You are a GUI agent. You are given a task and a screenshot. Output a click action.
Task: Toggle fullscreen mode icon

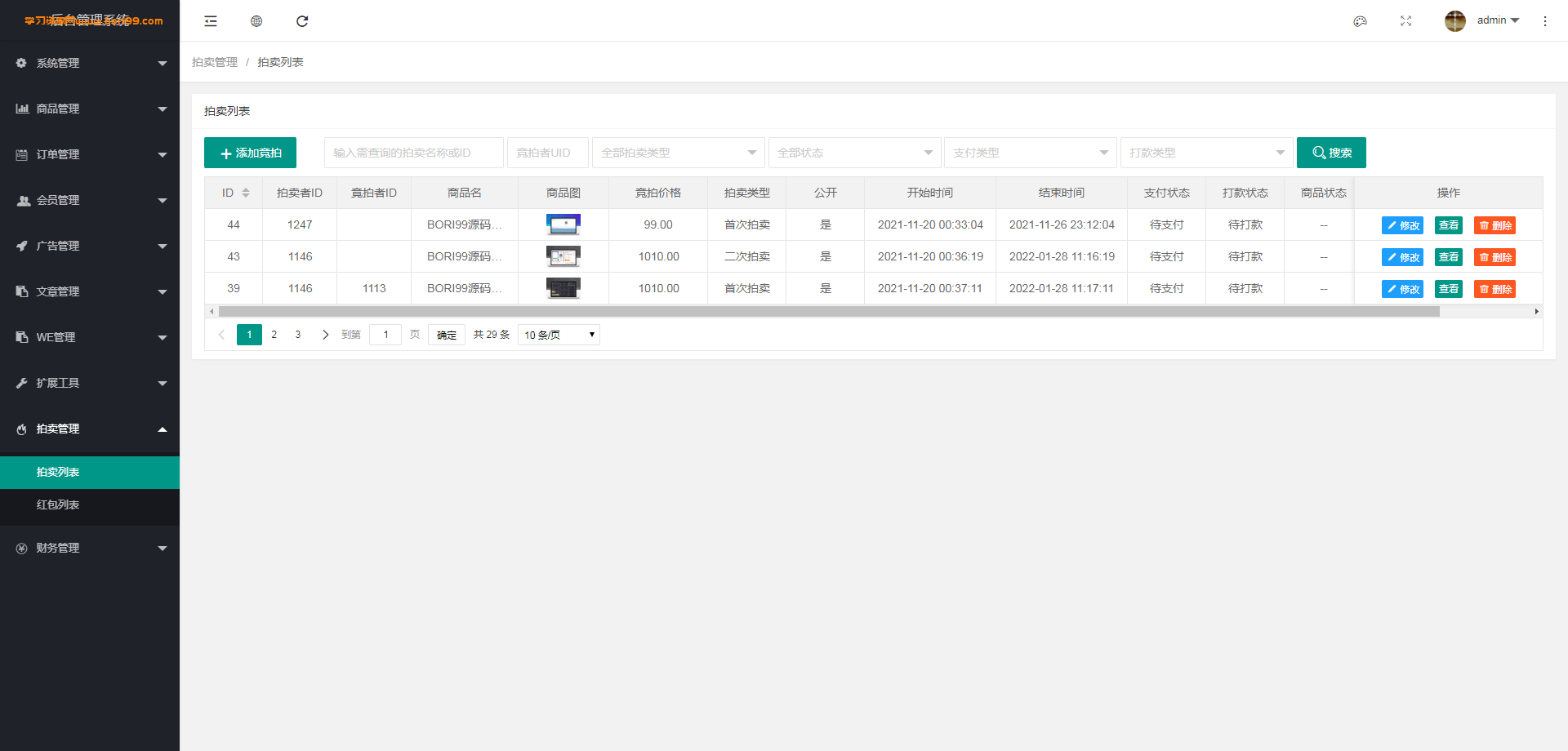pyautogui.click(x=1405, y=21)
